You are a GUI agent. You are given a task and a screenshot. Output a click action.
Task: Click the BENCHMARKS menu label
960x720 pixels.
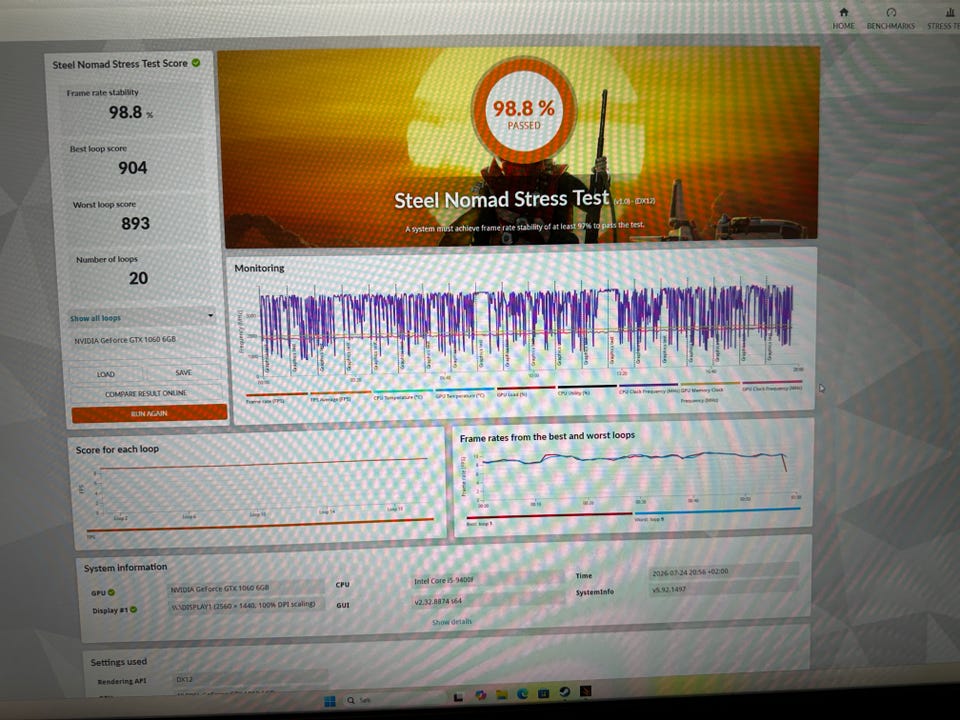click(891, 26)
